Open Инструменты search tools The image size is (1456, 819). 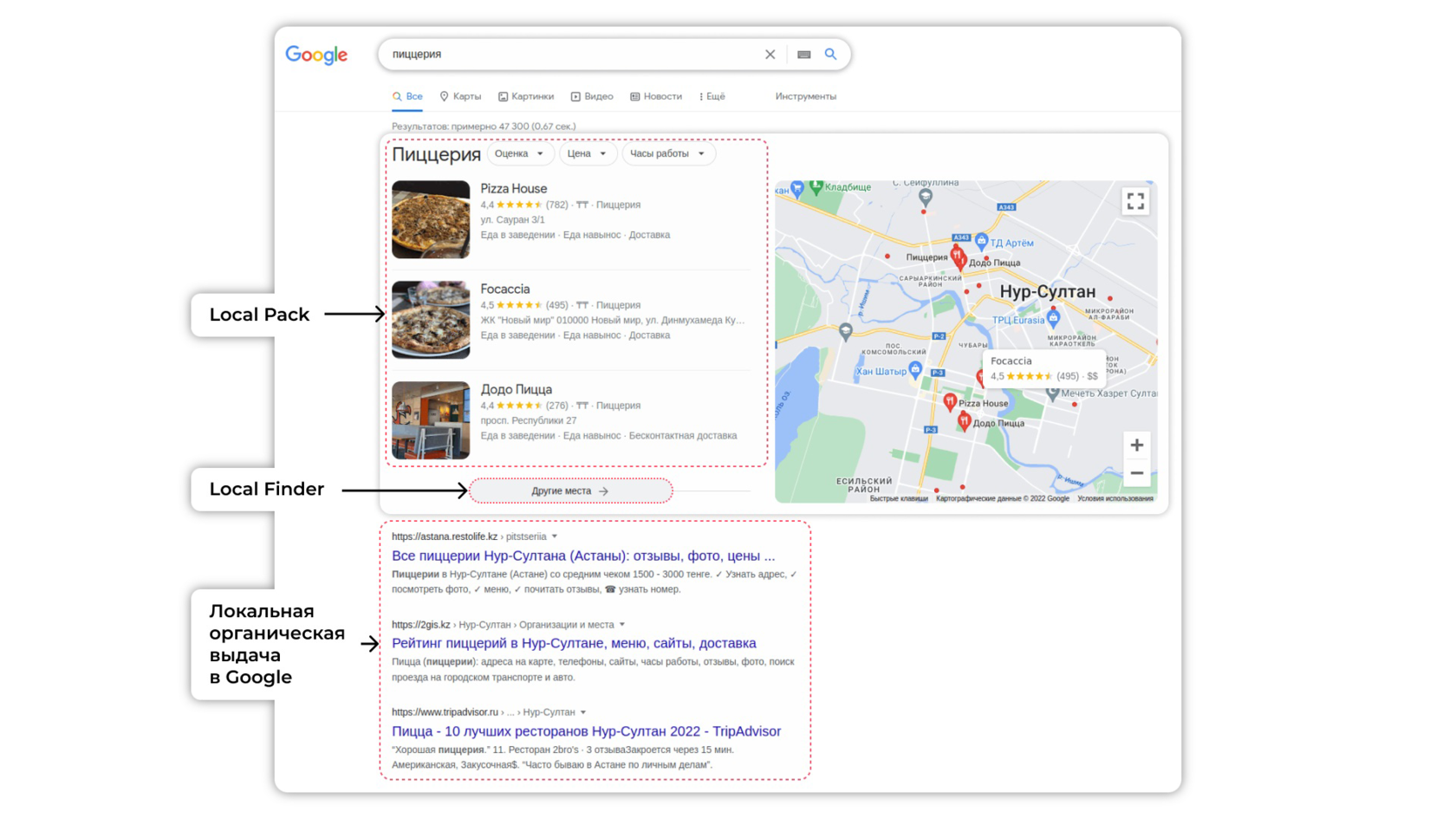(x=806, y=96)
